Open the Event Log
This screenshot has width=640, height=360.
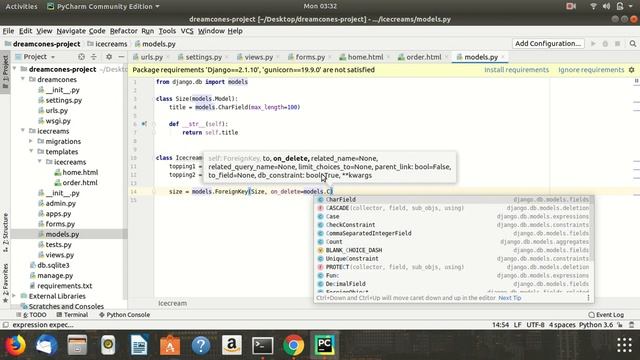606,315
